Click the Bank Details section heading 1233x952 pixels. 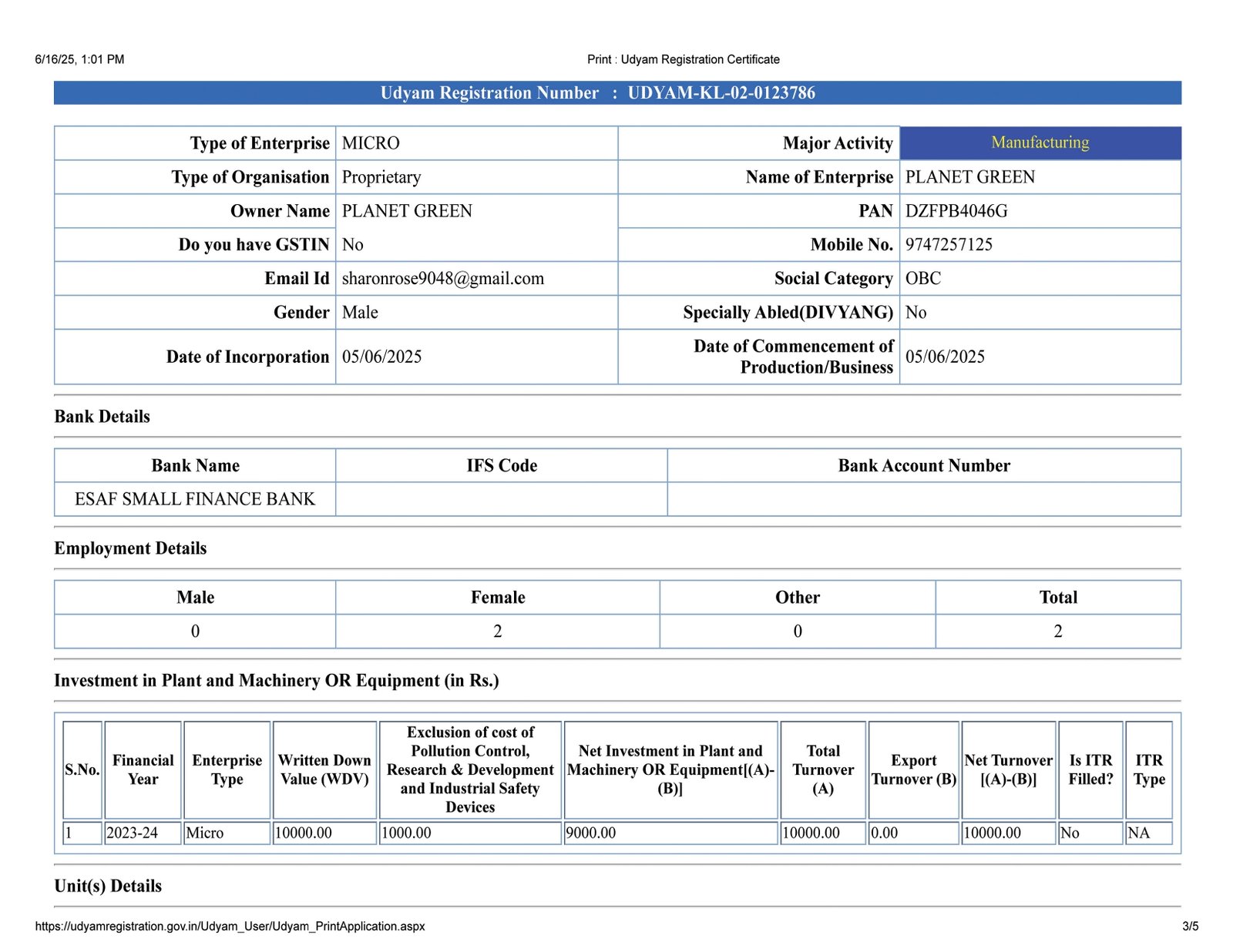102,417
